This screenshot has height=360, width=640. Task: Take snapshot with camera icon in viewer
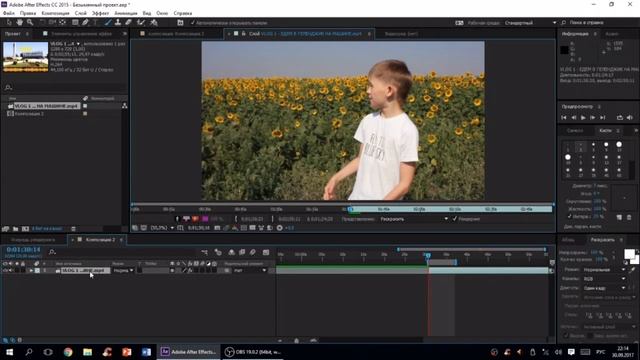point(217,228)
